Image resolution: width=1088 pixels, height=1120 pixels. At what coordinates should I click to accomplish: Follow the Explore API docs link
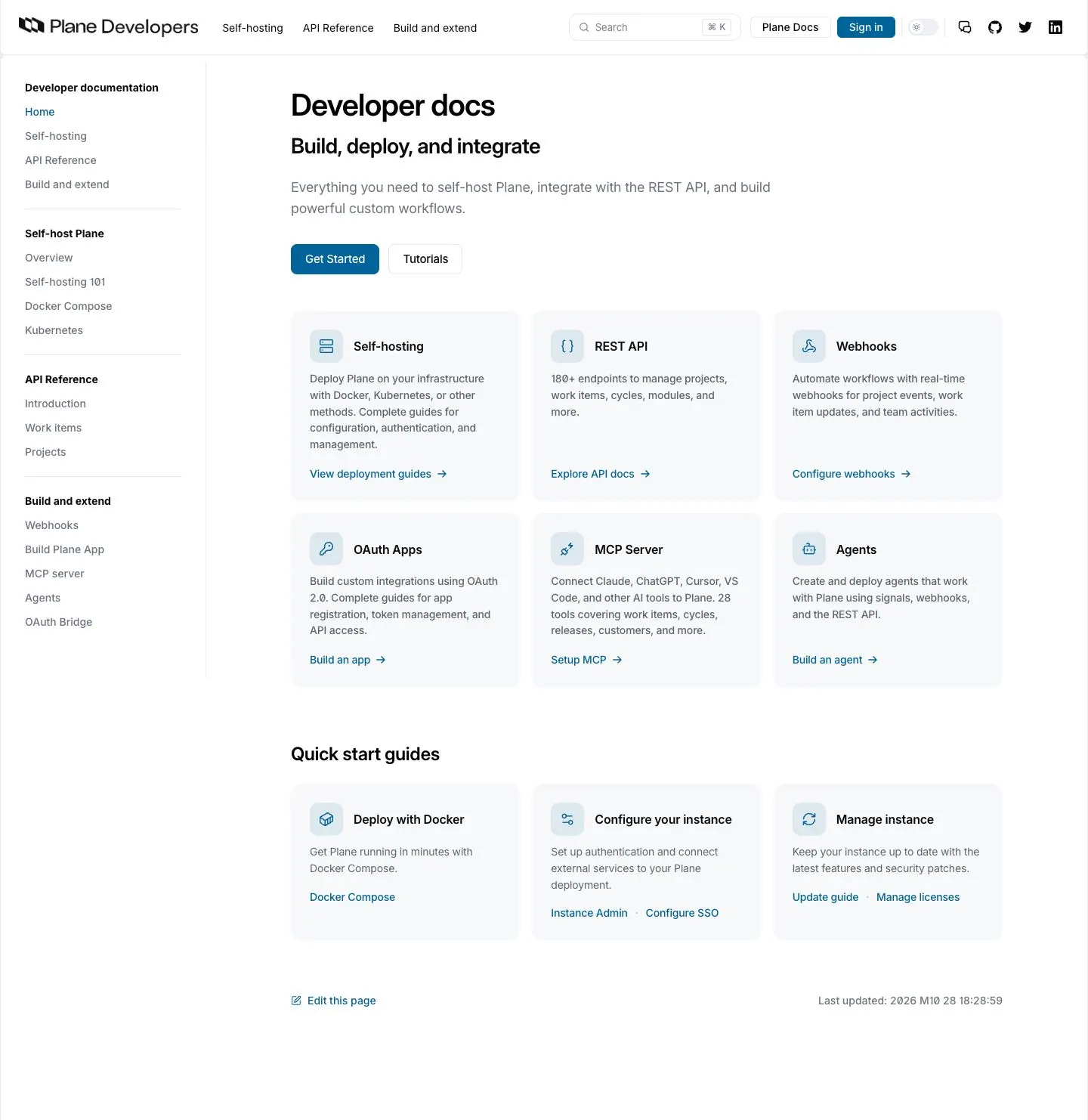[601, 474]
